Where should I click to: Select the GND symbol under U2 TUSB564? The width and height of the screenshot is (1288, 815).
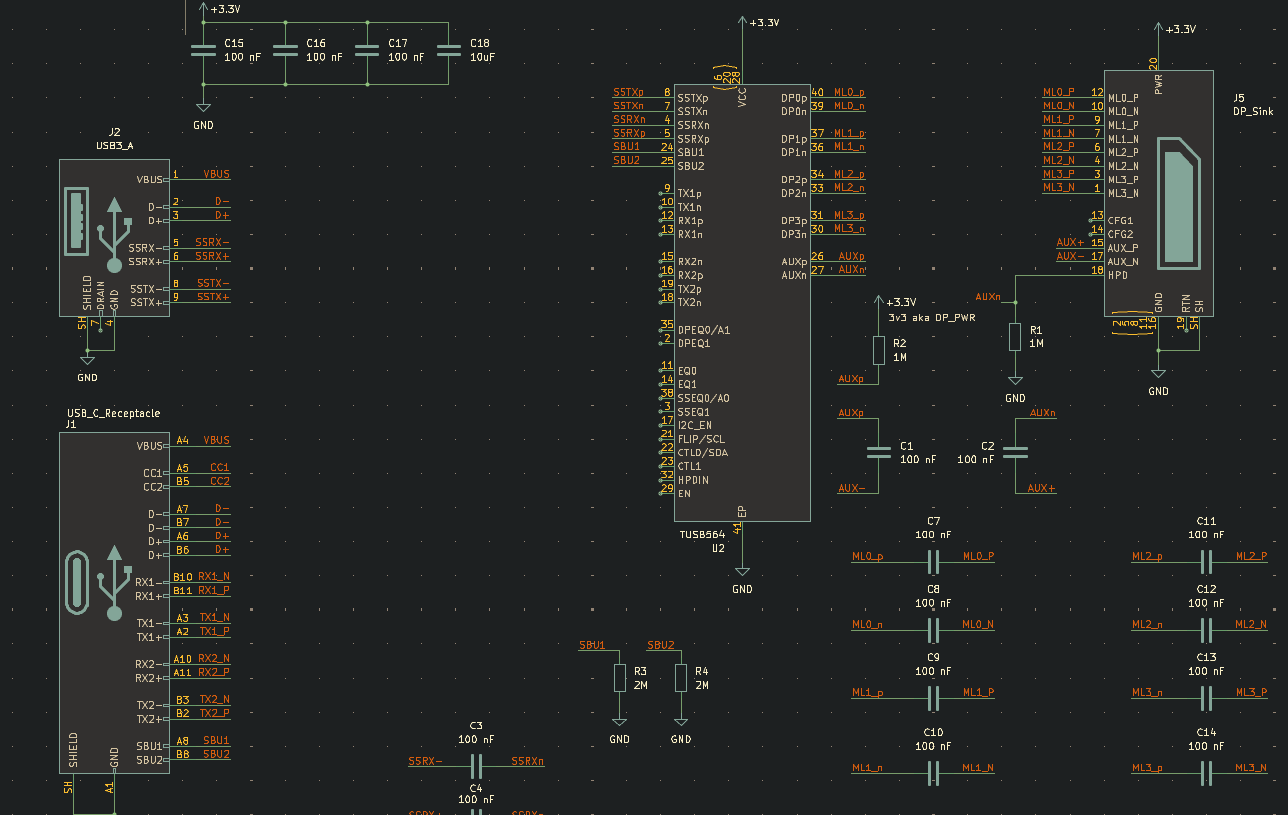[x=742, y=578]
